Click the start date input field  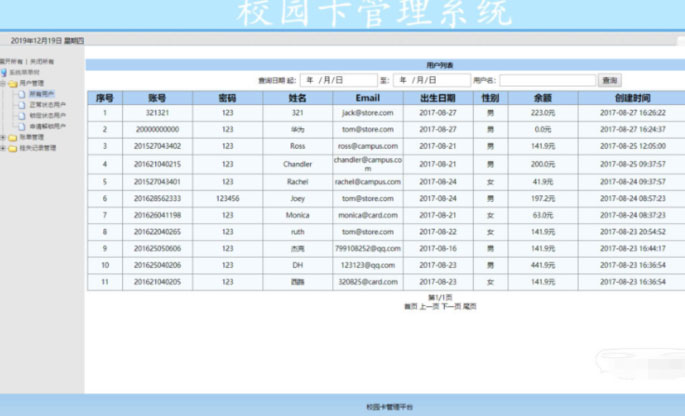[x=338, y=80]
